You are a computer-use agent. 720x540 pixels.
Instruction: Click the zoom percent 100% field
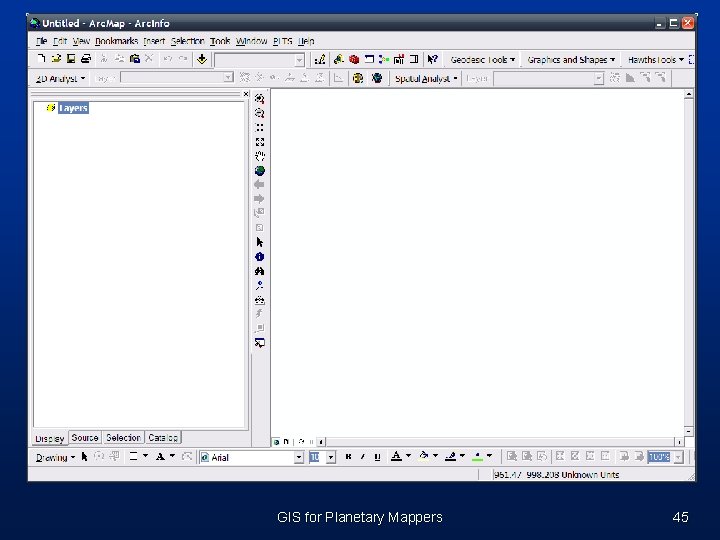(659, 457)
